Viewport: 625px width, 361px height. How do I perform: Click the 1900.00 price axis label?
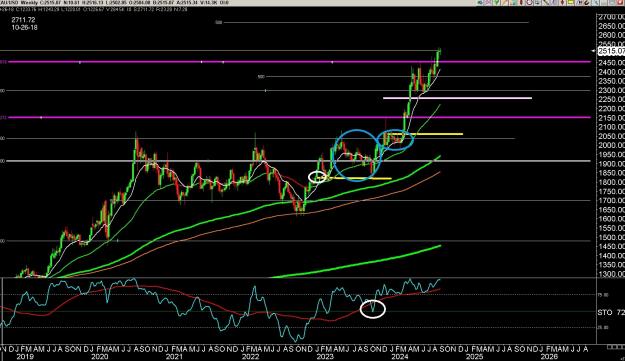611,164
